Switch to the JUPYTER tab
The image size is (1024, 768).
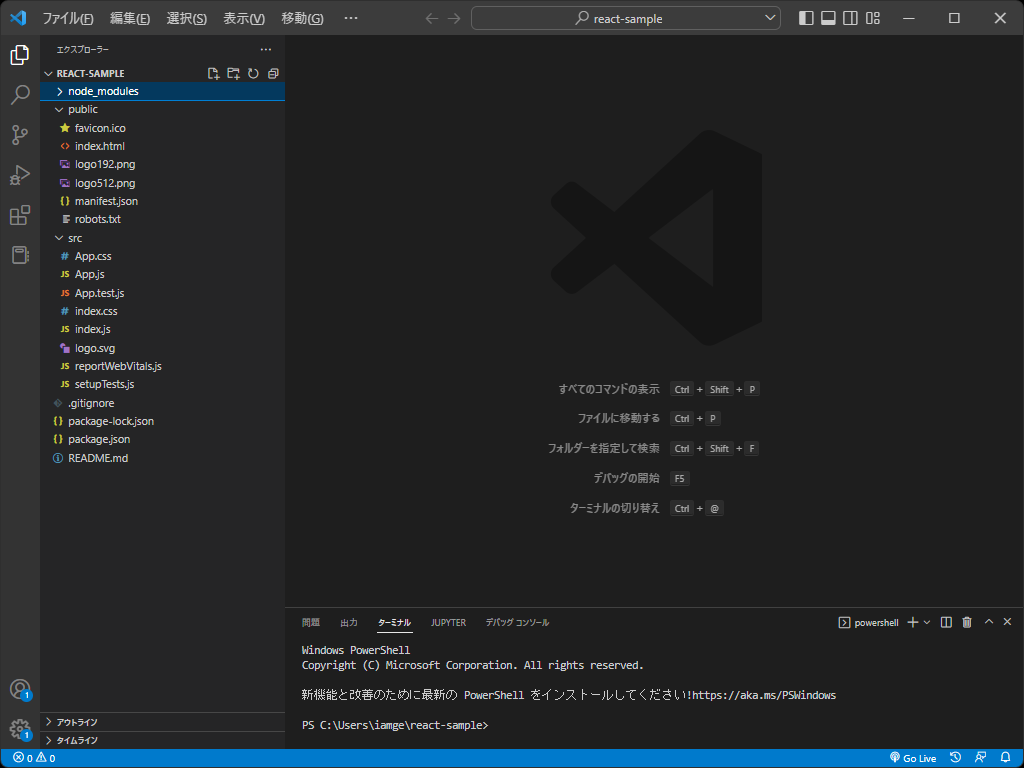pyautogui.click(x=449, y=622)
